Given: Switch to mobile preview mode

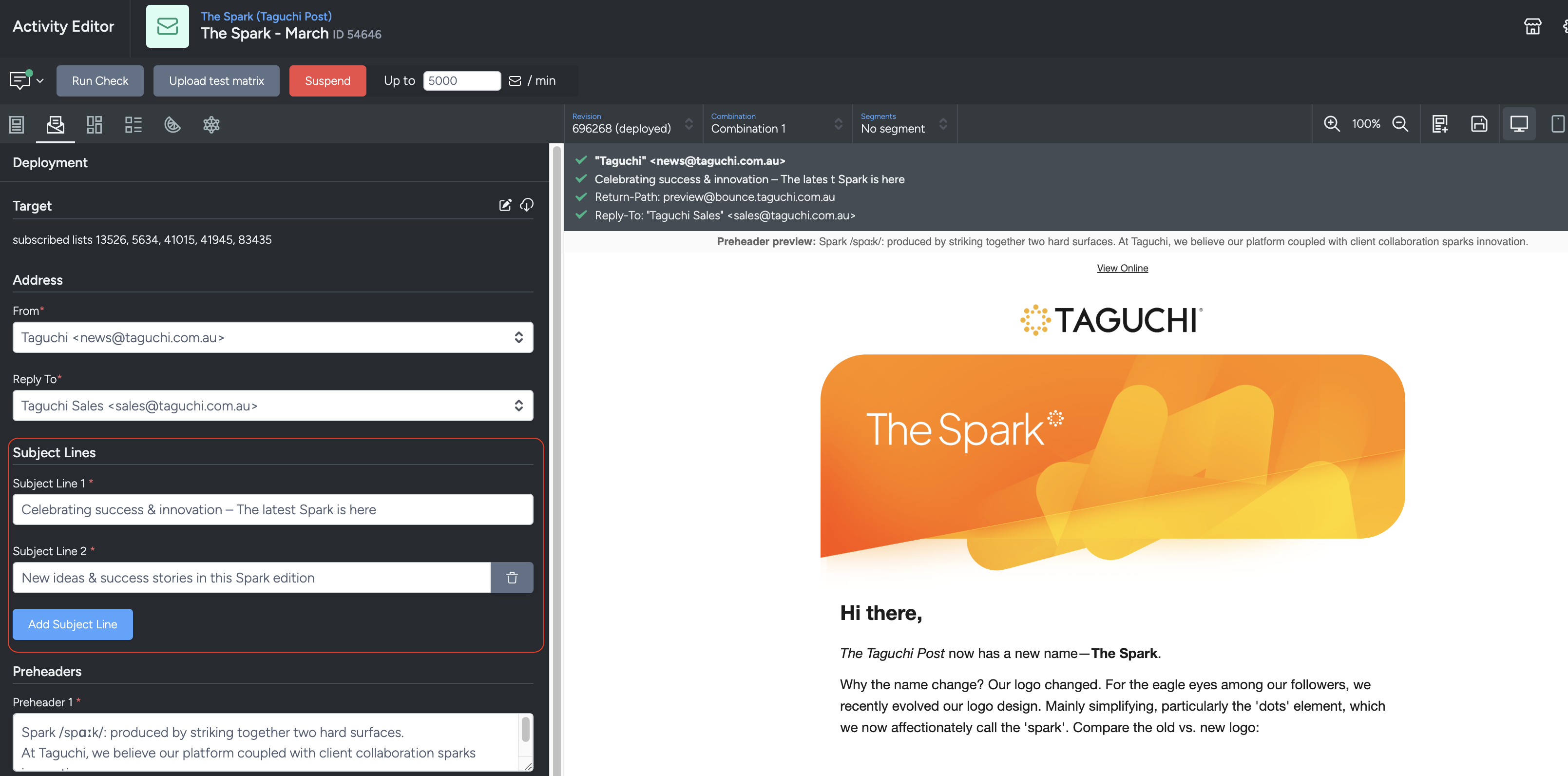Looking at the screenshot, I should (x=1558, y=124).
